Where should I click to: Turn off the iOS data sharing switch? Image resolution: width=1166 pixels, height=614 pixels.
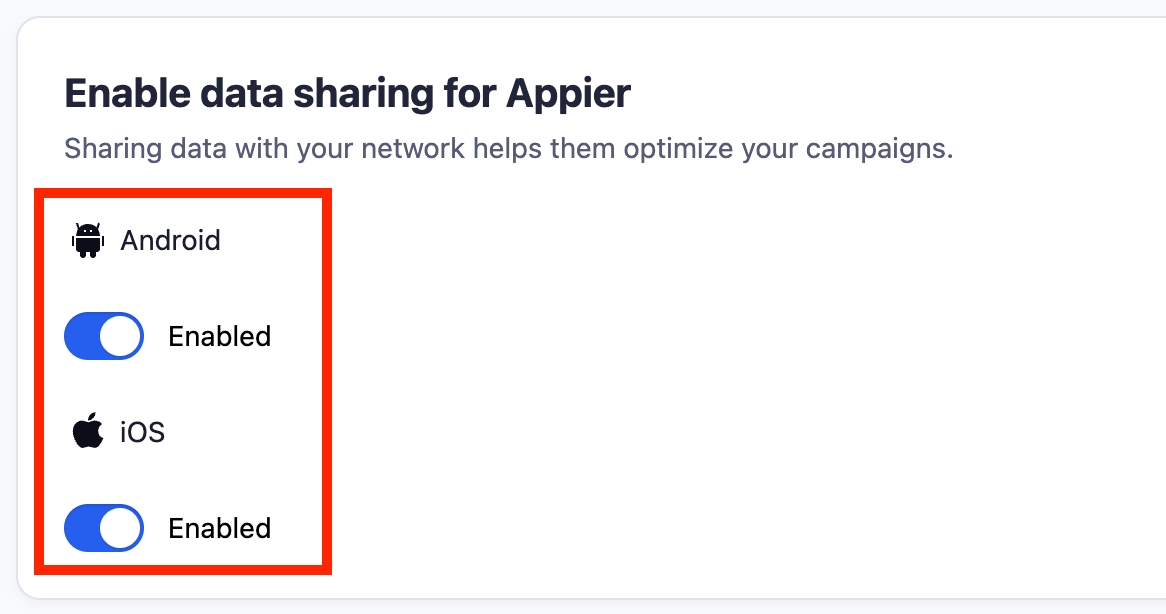(x=104, y=528)
